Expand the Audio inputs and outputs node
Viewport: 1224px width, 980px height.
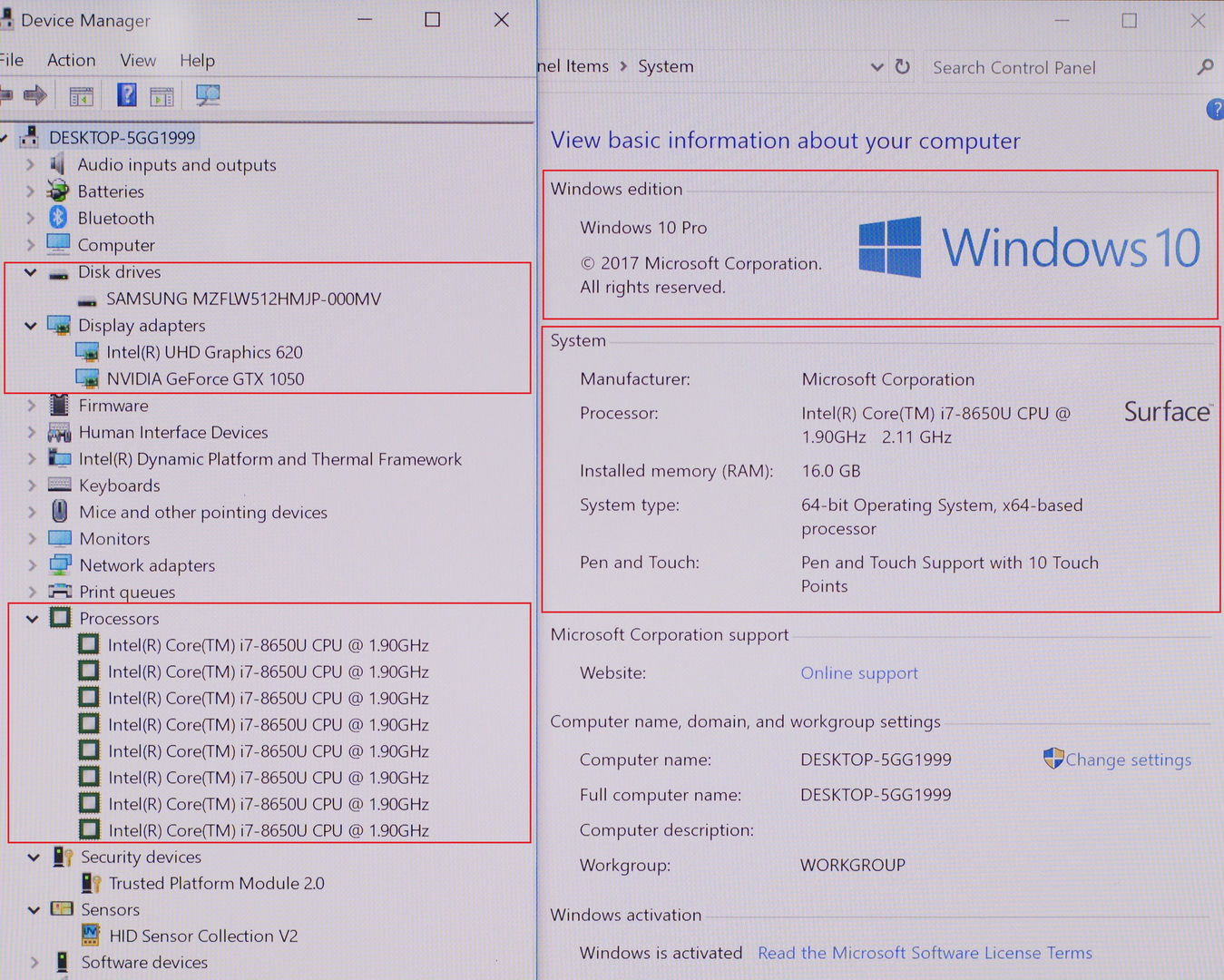tap(31, 165)
